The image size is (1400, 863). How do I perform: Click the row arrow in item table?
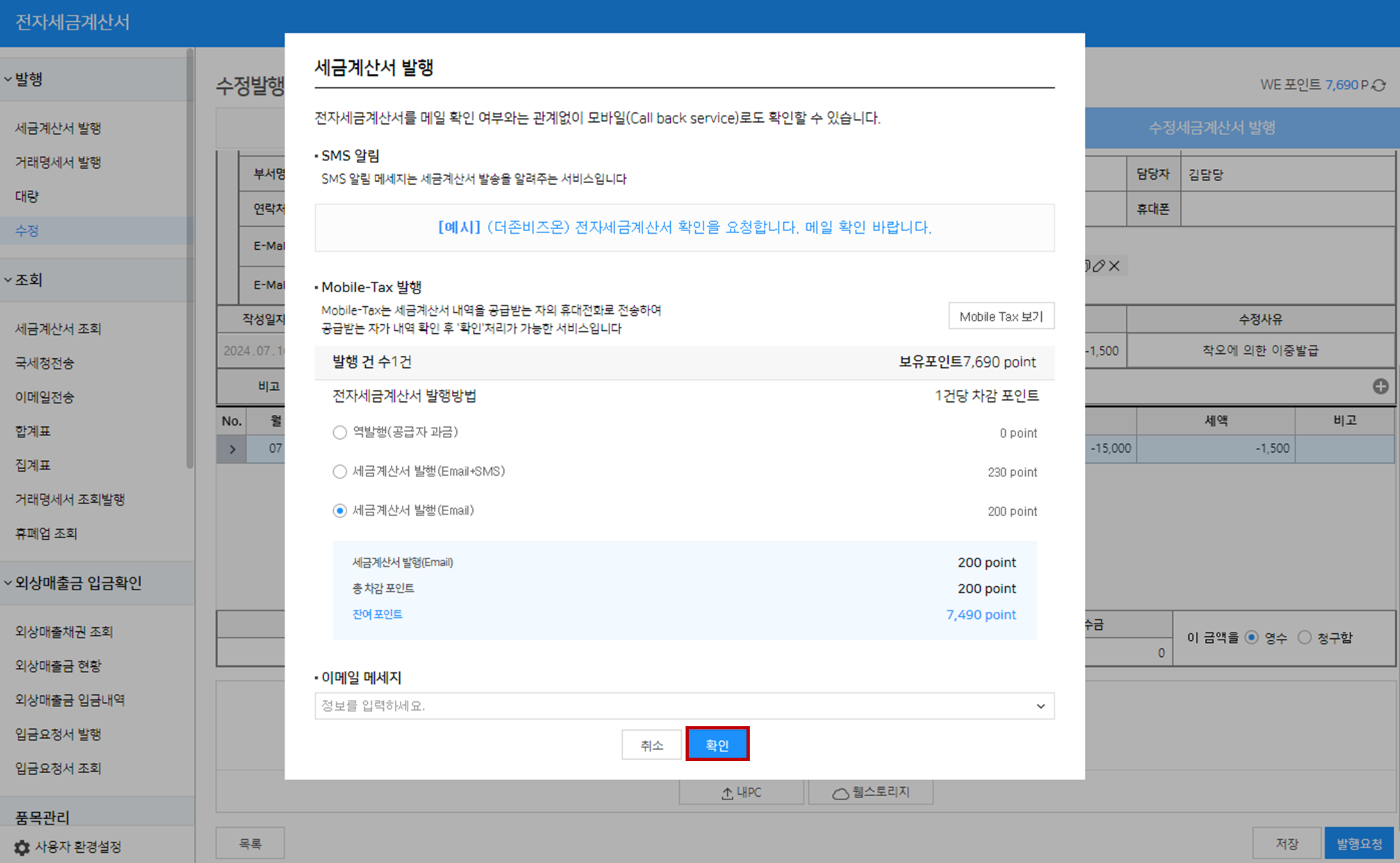pyautogui.click(x=232, y=449)
